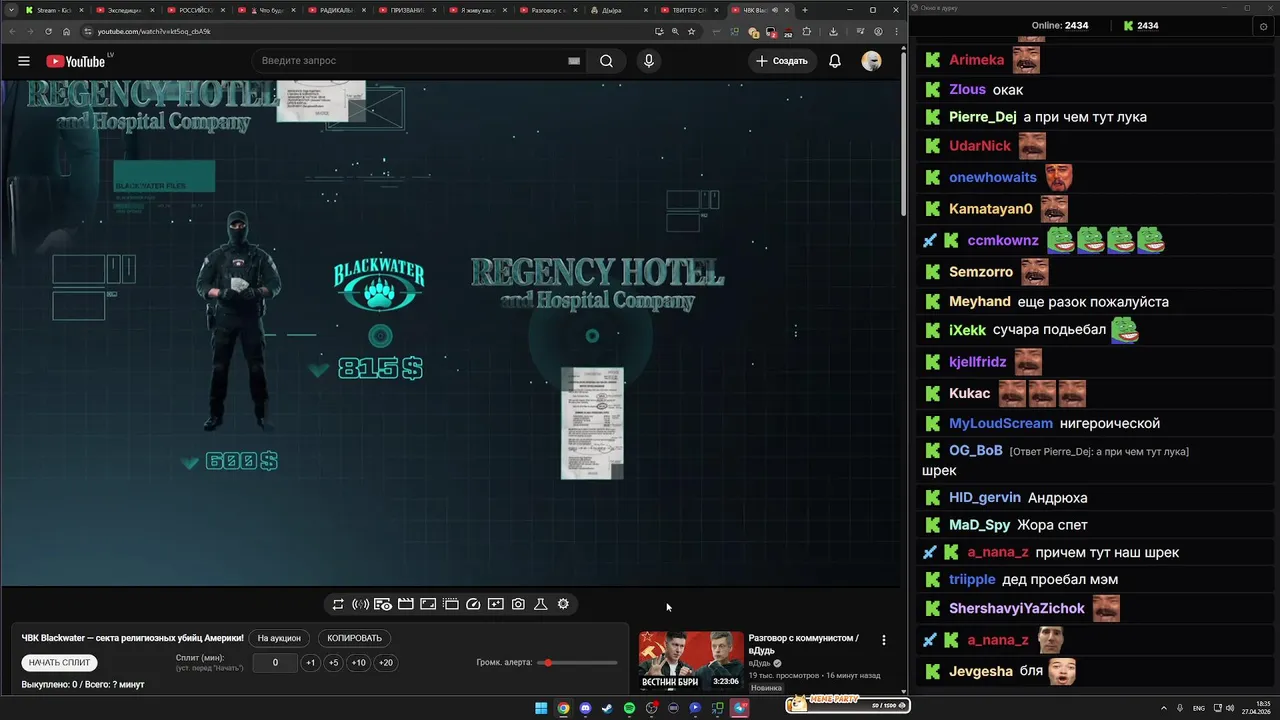
Task: Open the Разговор с коммунистом video thumbnail
Action: [691, 661]
